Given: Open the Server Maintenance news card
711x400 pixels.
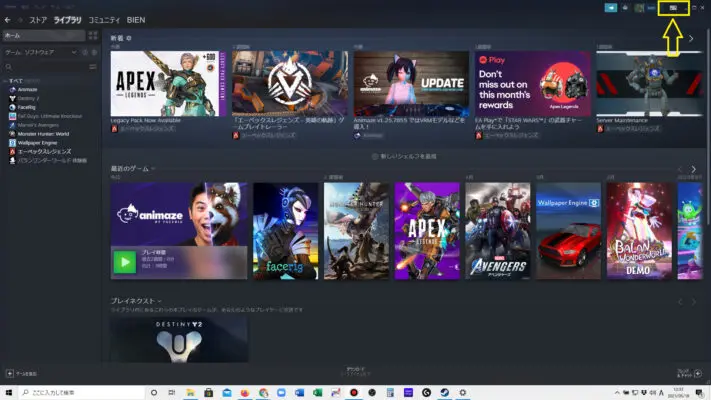Looking at the screenshot, I should click(x=649, y=83).
